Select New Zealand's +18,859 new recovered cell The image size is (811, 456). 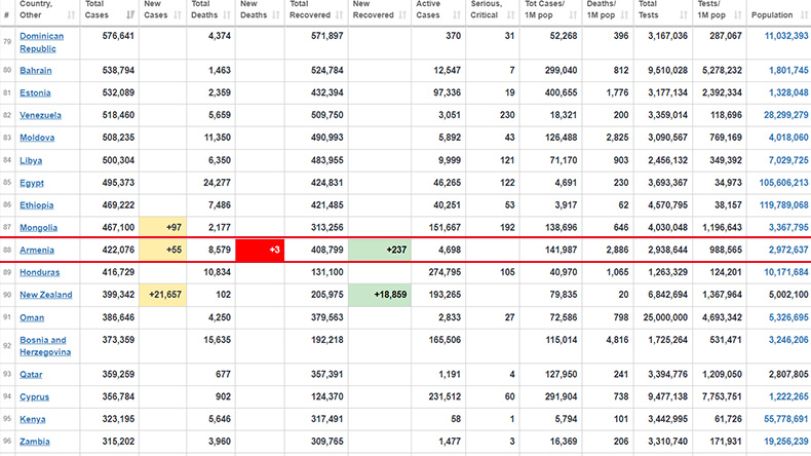coord(380,295)
